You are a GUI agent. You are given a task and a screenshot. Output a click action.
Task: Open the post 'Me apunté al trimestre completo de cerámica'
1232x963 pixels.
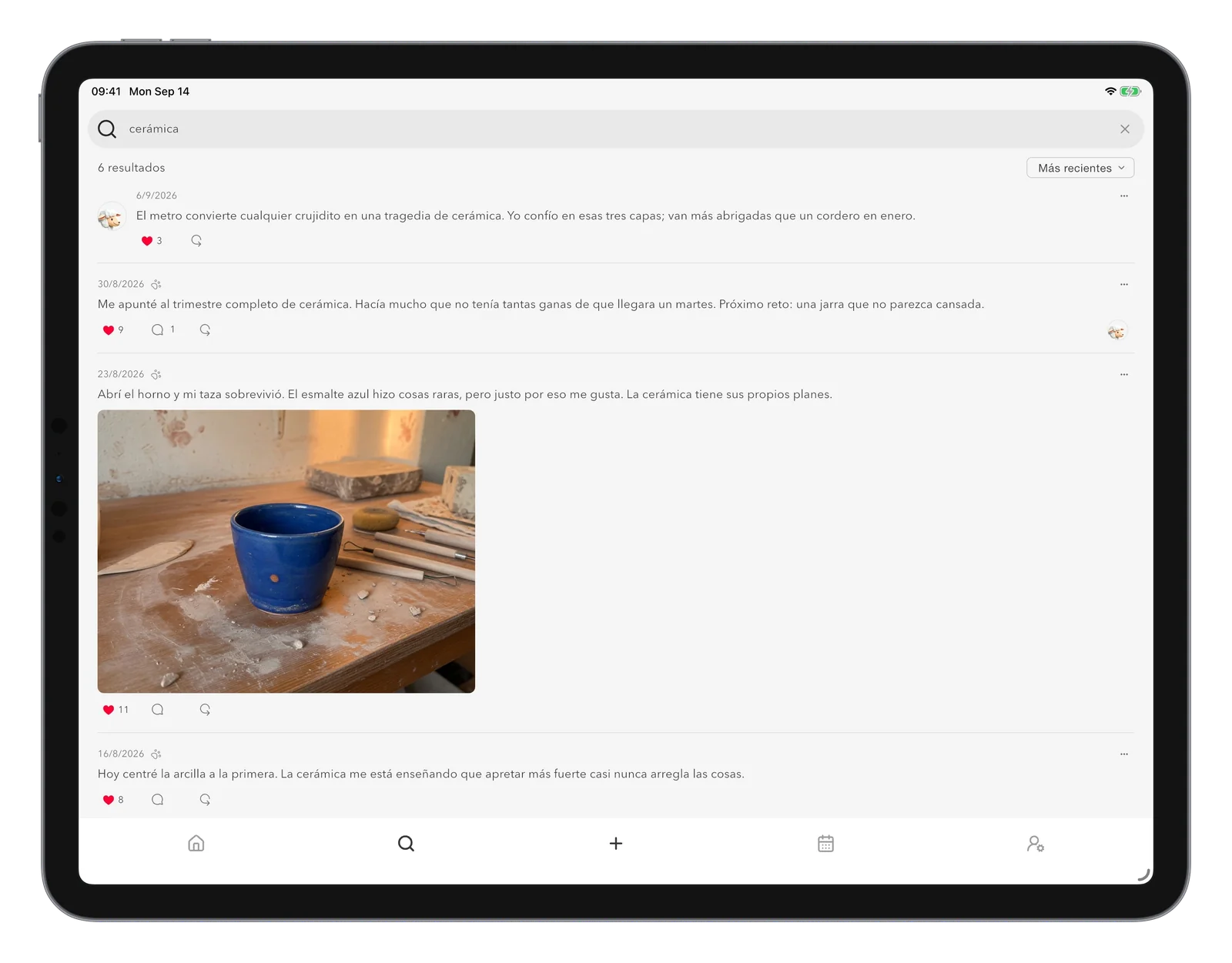tap(541, 305)
